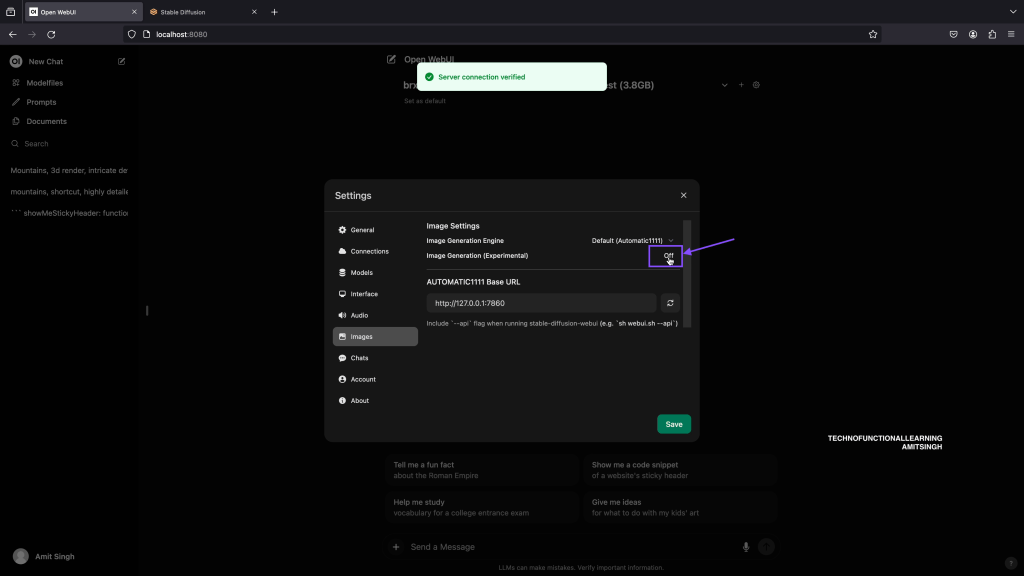Click the settings gear icon near model selector

757,85
